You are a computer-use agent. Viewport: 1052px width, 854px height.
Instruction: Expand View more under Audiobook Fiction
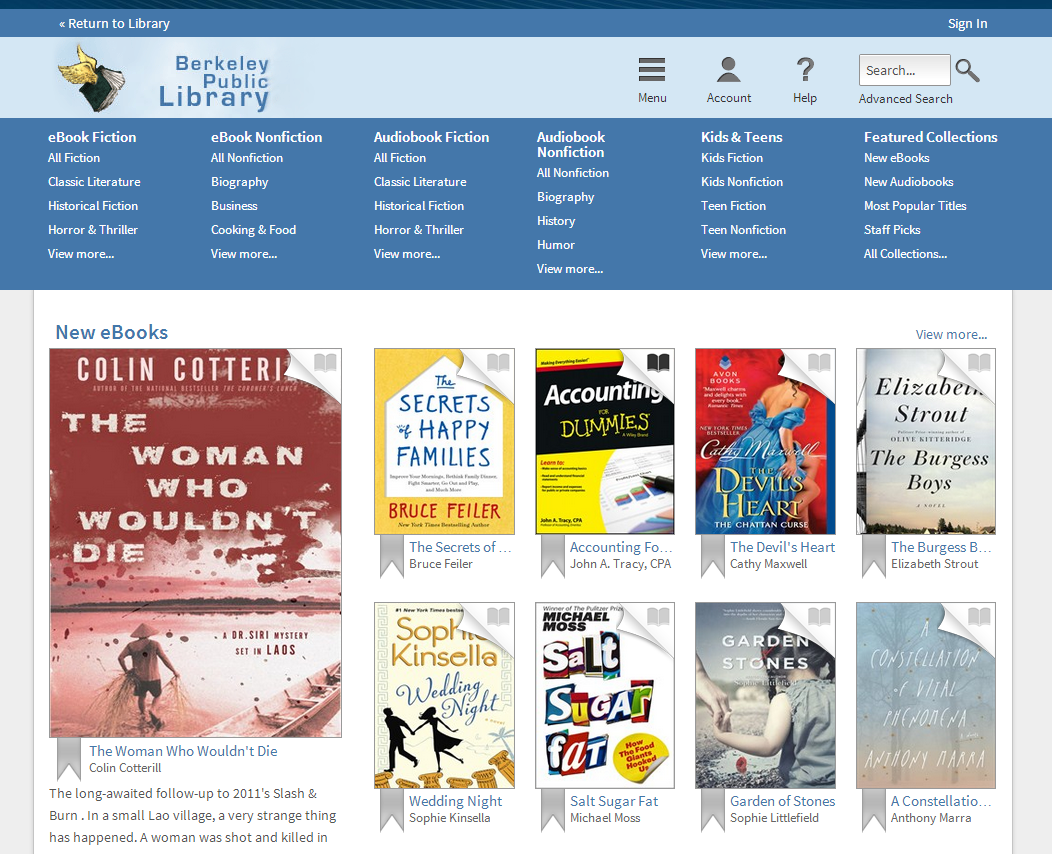(407, 254)
